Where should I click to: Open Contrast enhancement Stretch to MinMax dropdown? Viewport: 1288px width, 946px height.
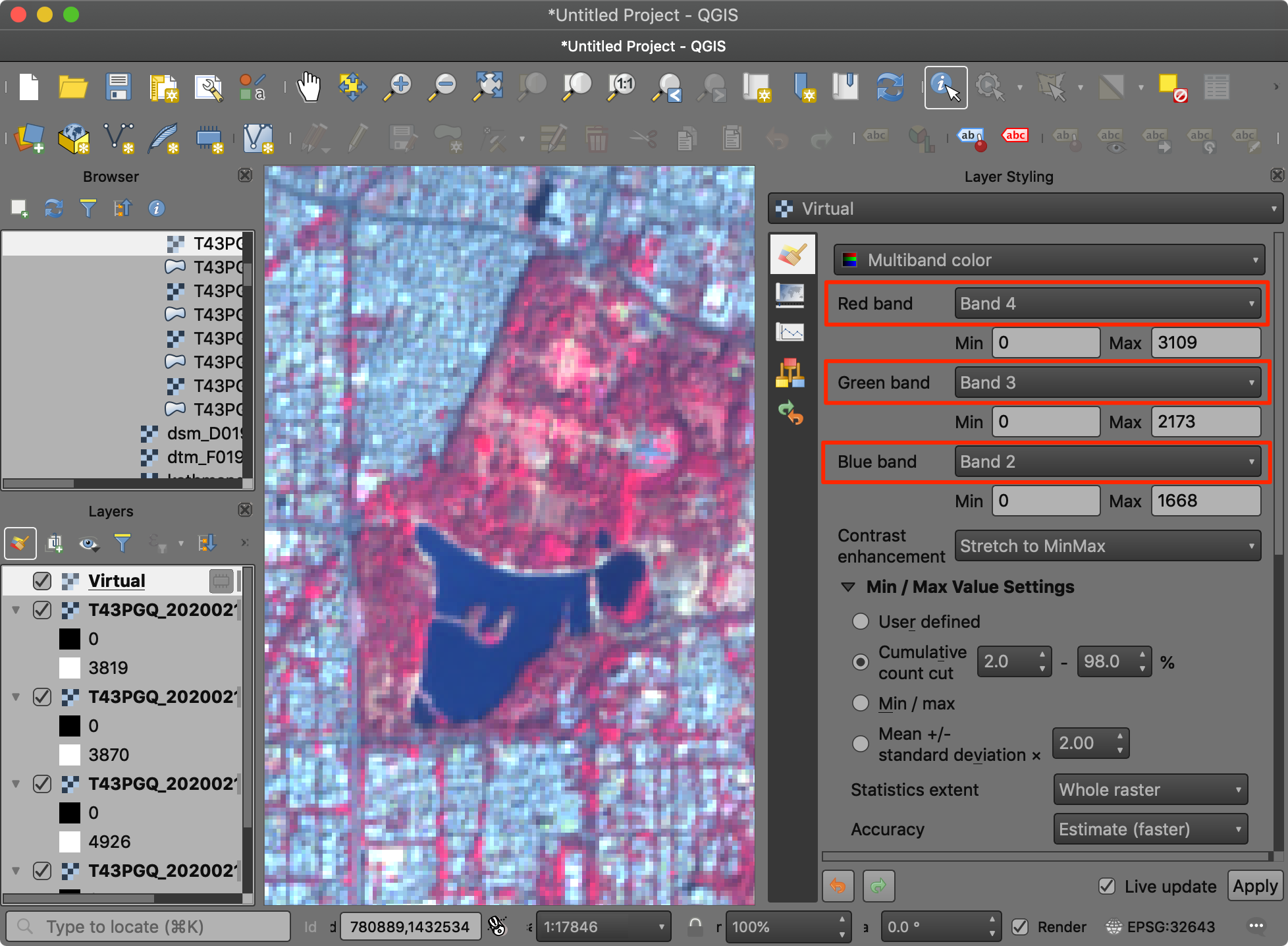point(1107,546)
